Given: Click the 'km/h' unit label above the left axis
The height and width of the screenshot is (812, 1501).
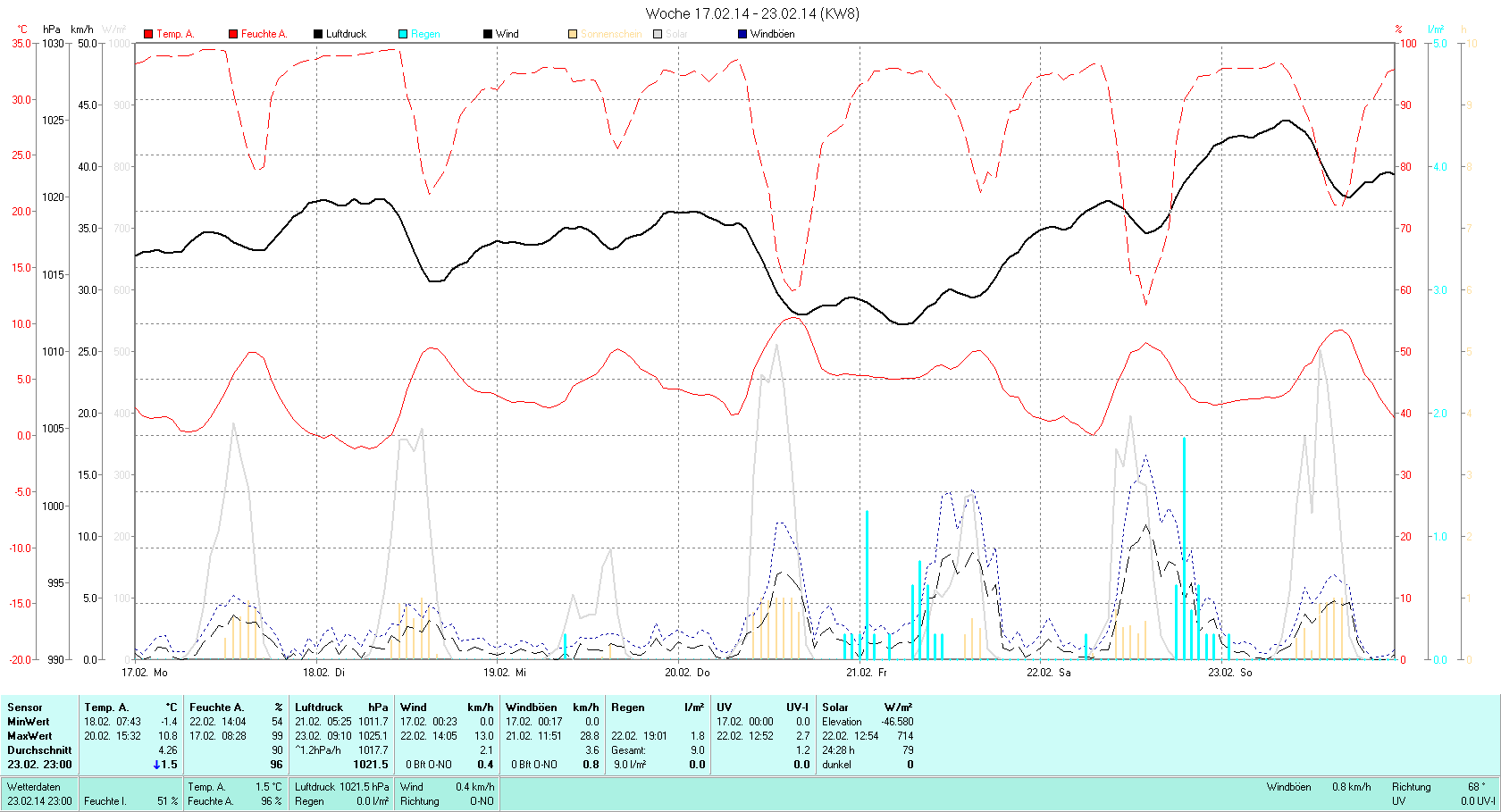Looking at the screenshot, I should click(81, 29).
